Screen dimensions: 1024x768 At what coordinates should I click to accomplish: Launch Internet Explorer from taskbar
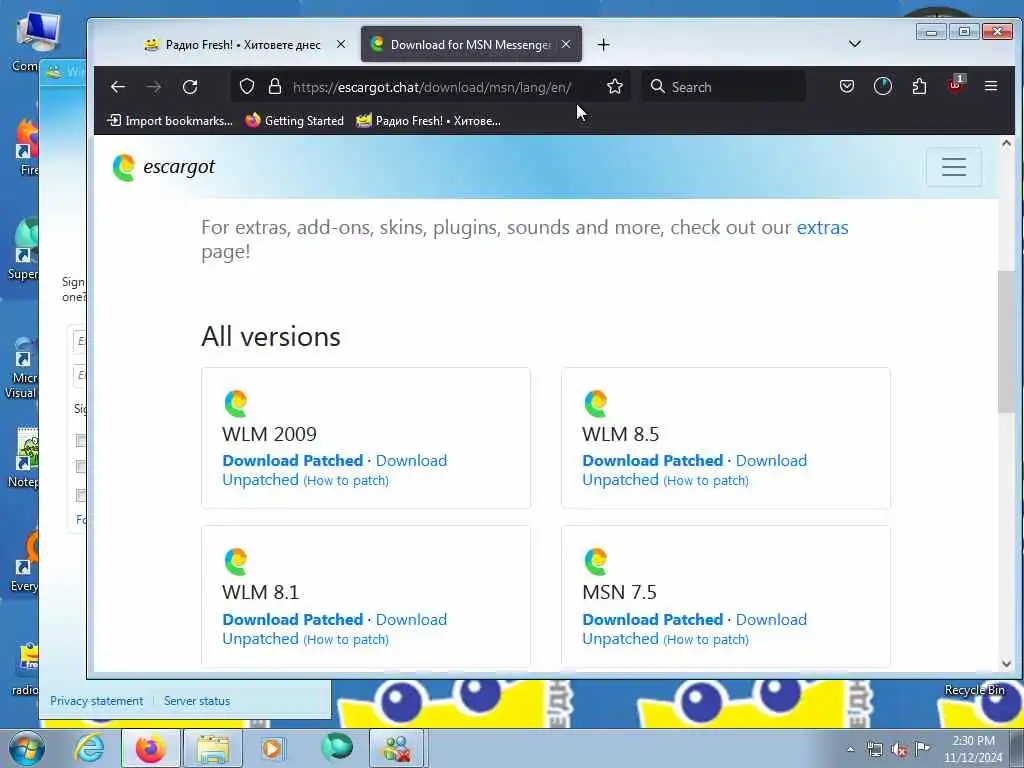(89, 748)
